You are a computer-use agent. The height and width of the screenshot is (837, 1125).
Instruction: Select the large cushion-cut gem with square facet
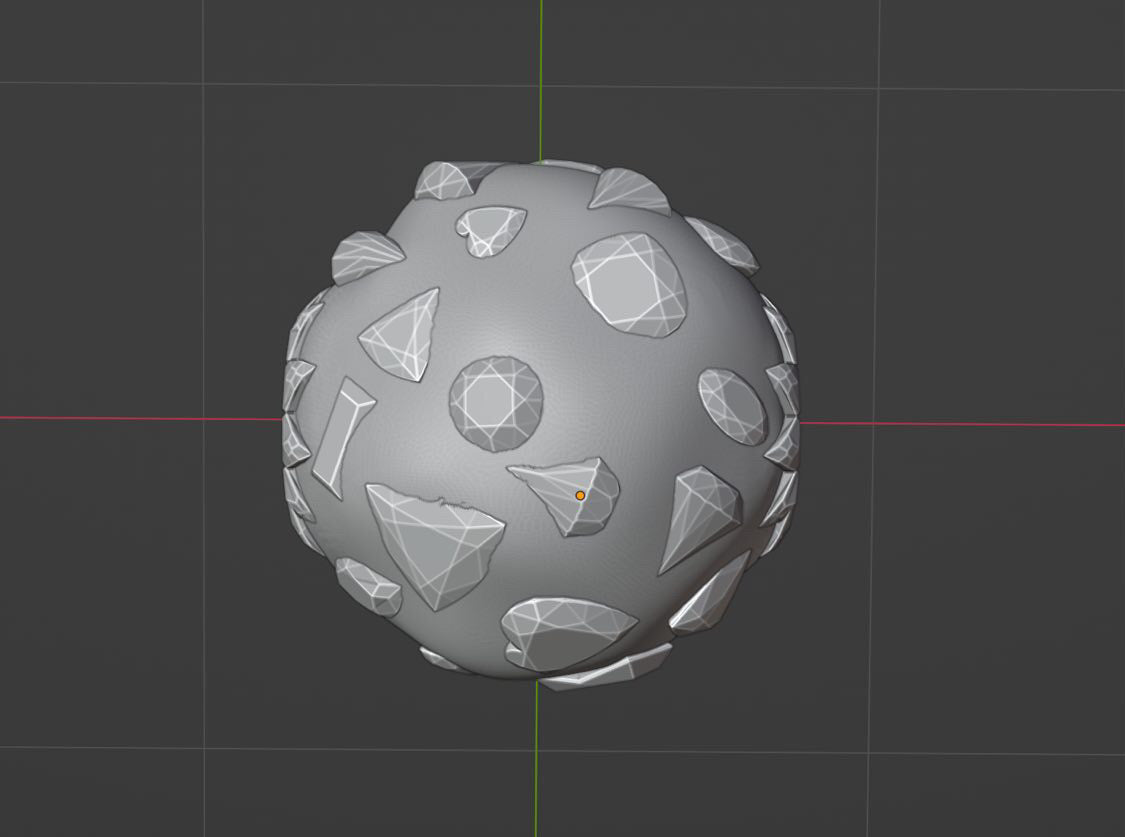(x=630, y=285)
